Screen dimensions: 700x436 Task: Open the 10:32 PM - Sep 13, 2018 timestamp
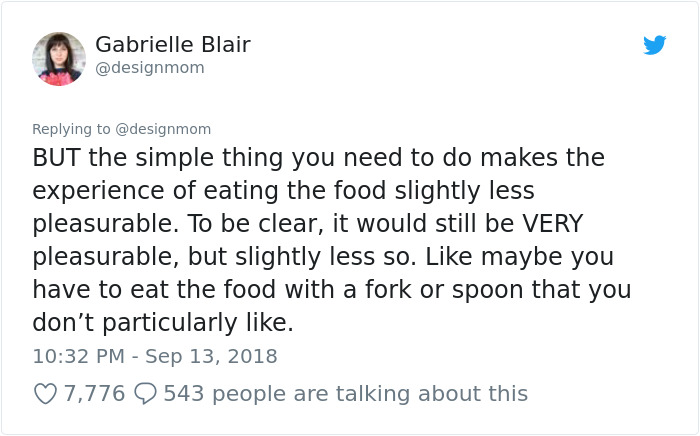click(155, 356)
